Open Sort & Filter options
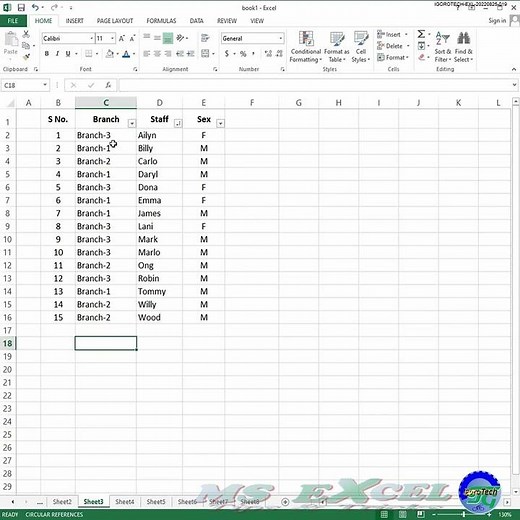Screen dimensions: 520x520 pos(443,47)
